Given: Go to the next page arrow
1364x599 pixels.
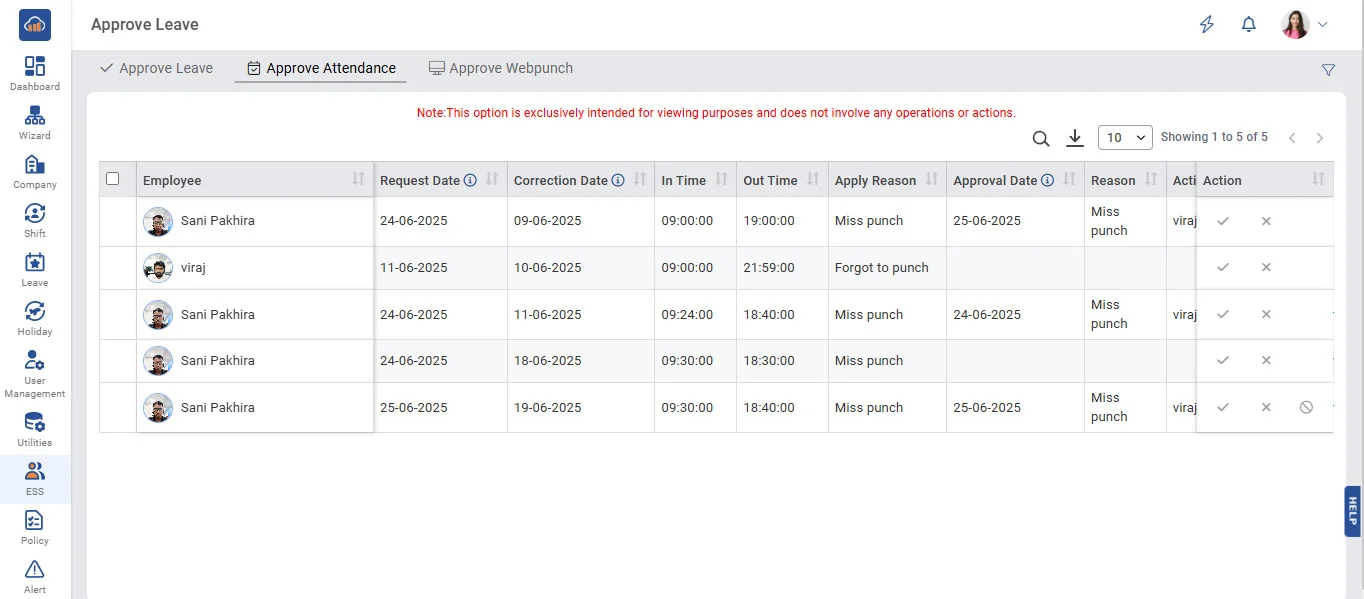Looking at the screenshot, I should (x=1320, y=138).
